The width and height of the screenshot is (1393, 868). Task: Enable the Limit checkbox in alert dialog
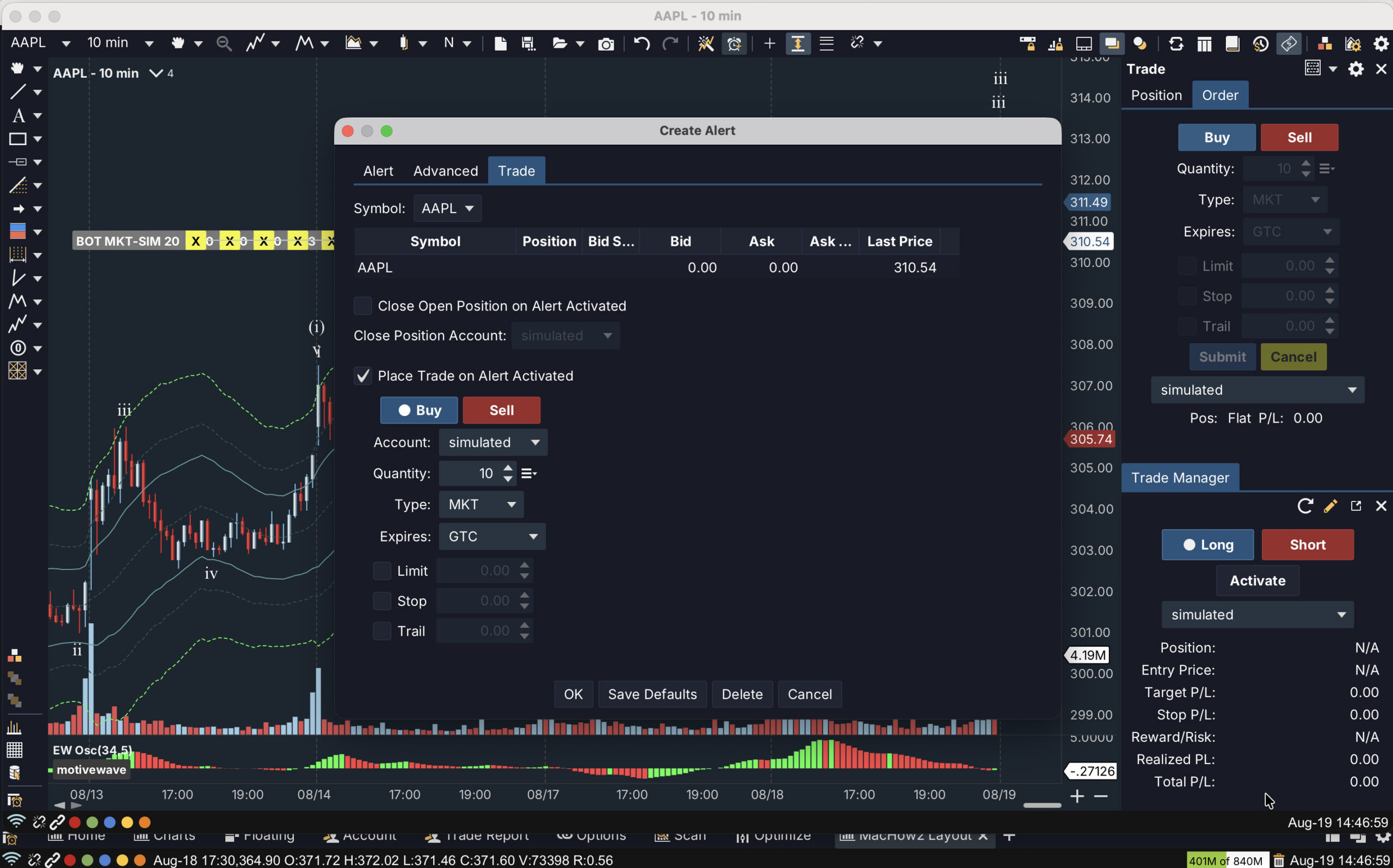tap(382, 571)
